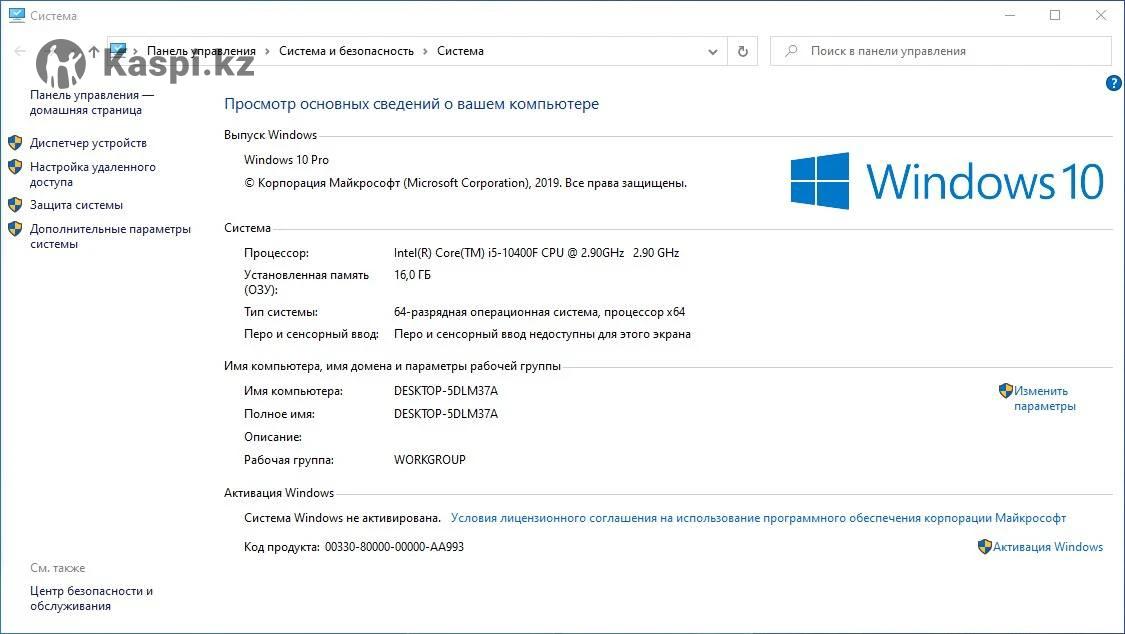Click the Система window title icon

click(x=16, y=15)
